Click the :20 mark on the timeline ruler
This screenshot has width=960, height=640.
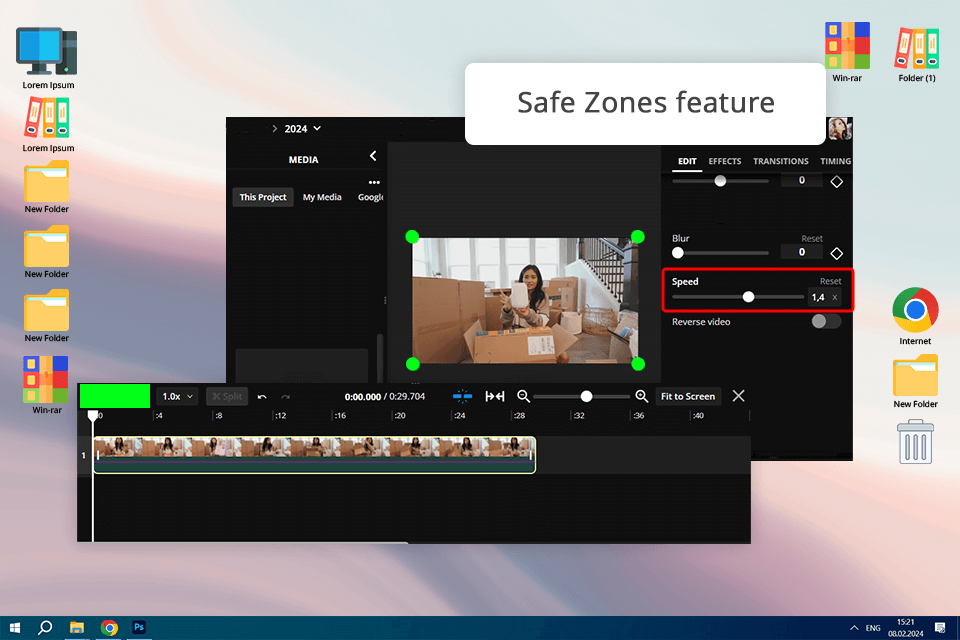click(399, 416)
